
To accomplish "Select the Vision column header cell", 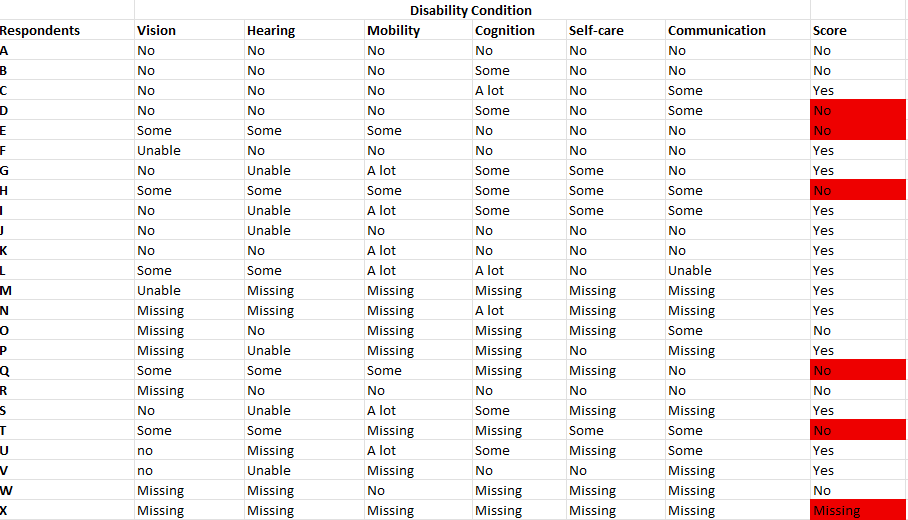I will coord(189,30).
